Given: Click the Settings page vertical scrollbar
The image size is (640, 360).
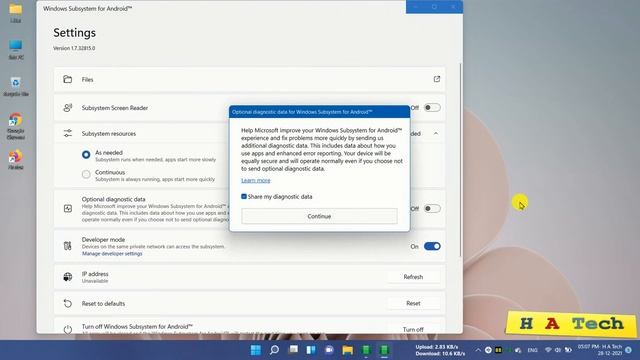Looking at the screenshot, I should tap(460, 160).
